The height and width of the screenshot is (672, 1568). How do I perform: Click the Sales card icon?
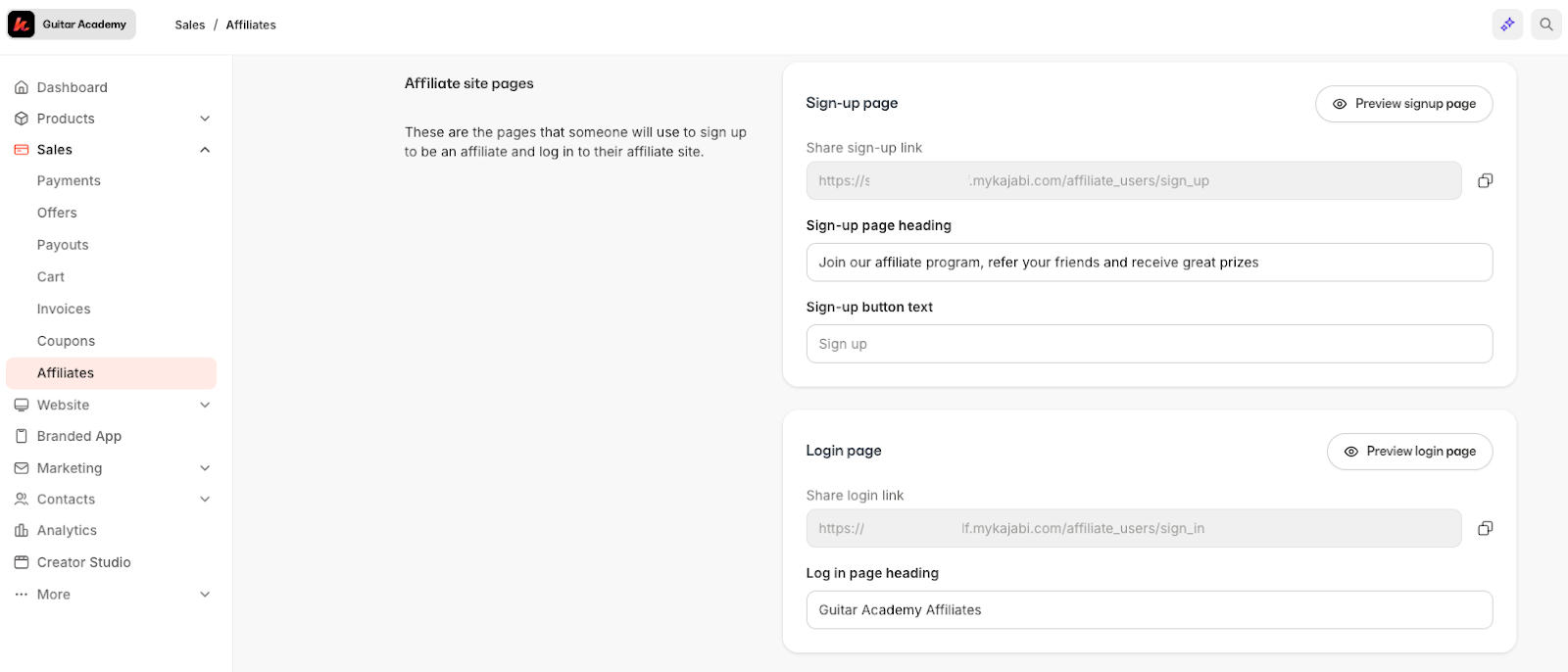22,150
